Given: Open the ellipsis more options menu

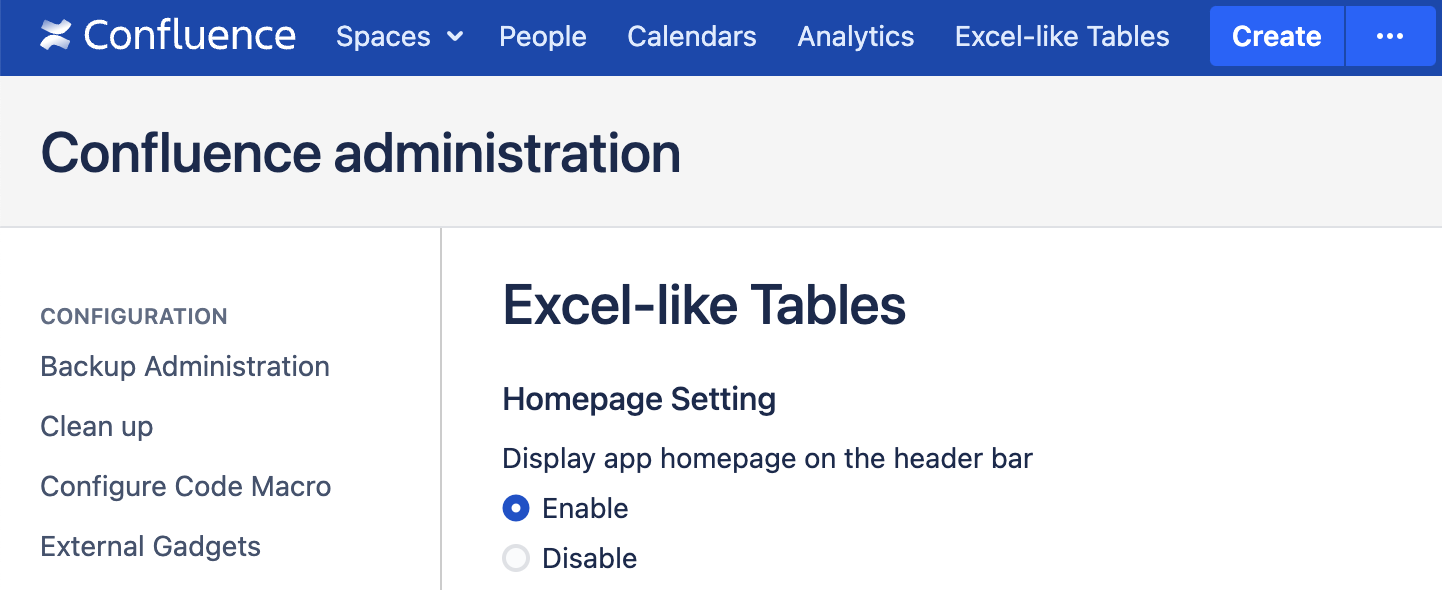Looking at the screenshot, I should click(1390, 36).
